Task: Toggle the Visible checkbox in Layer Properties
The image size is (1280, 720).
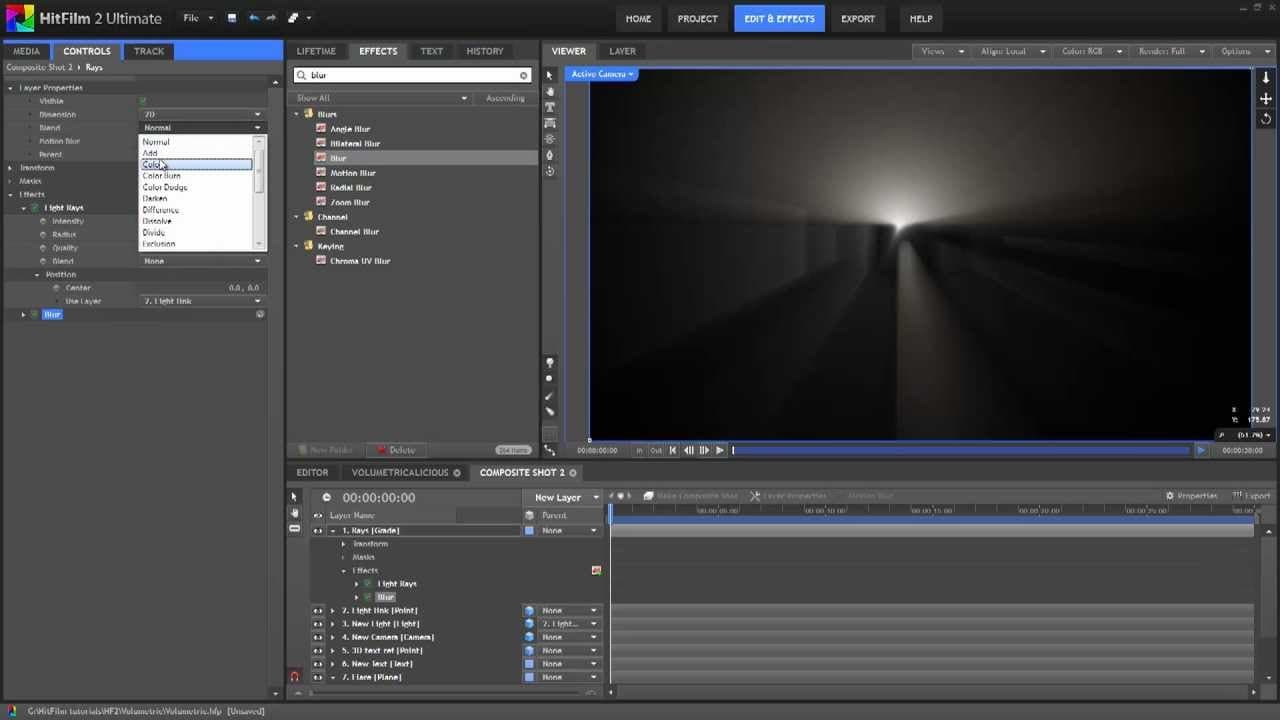Action: pos(143,101)
